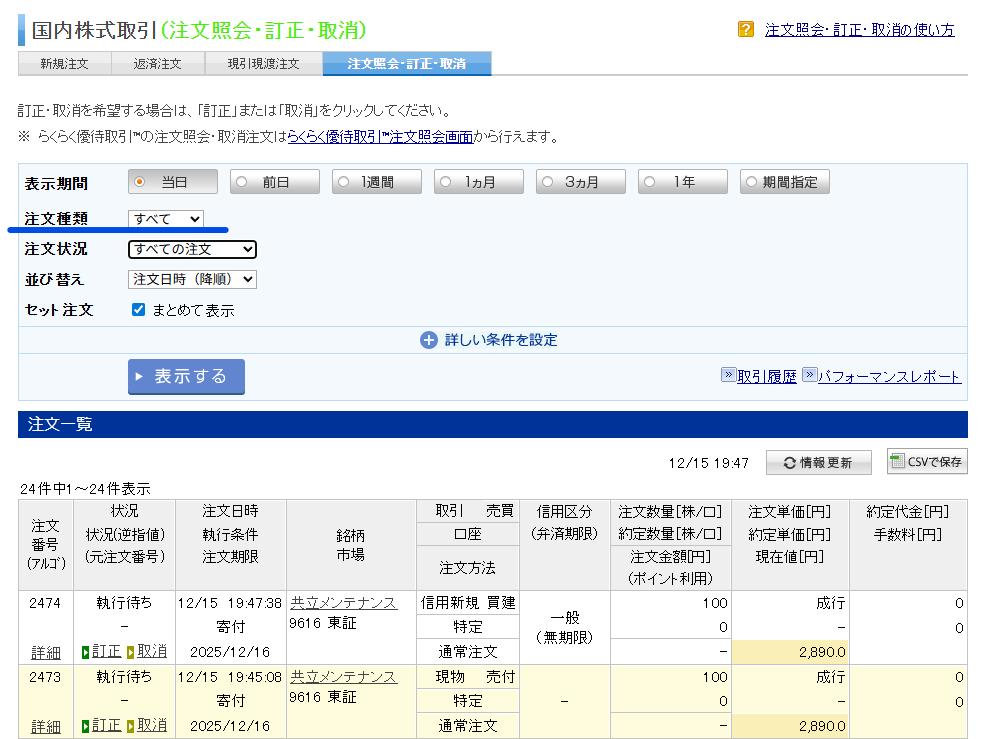Open the 注文状況 dropdown
This screenshot has height=739, width=989.
[192, 249]
